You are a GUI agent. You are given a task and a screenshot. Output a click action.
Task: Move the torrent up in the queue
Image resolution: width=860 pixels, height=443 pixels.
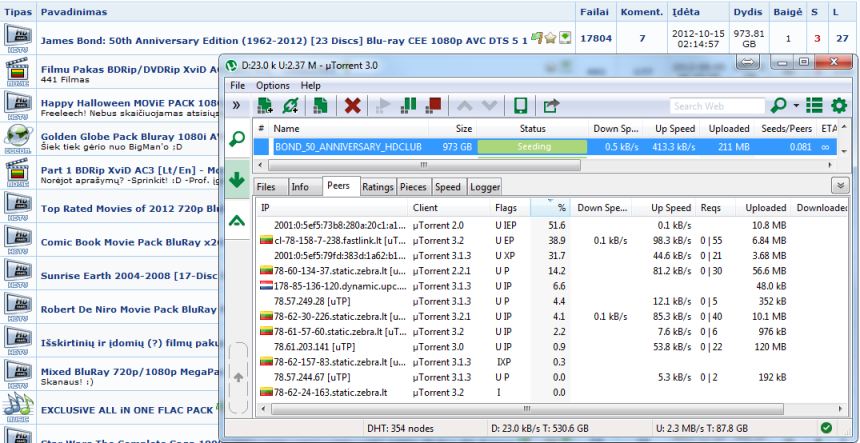464,105
